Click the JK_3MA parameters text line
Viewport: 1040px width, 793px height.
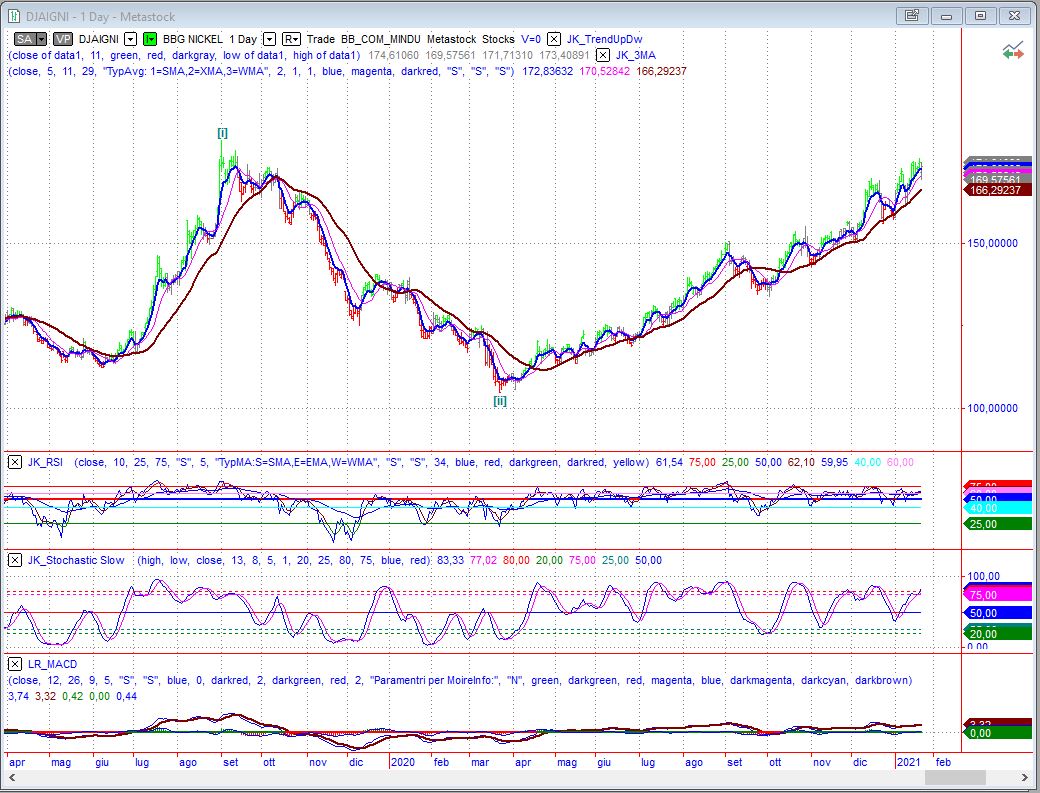tap(261, 71)
